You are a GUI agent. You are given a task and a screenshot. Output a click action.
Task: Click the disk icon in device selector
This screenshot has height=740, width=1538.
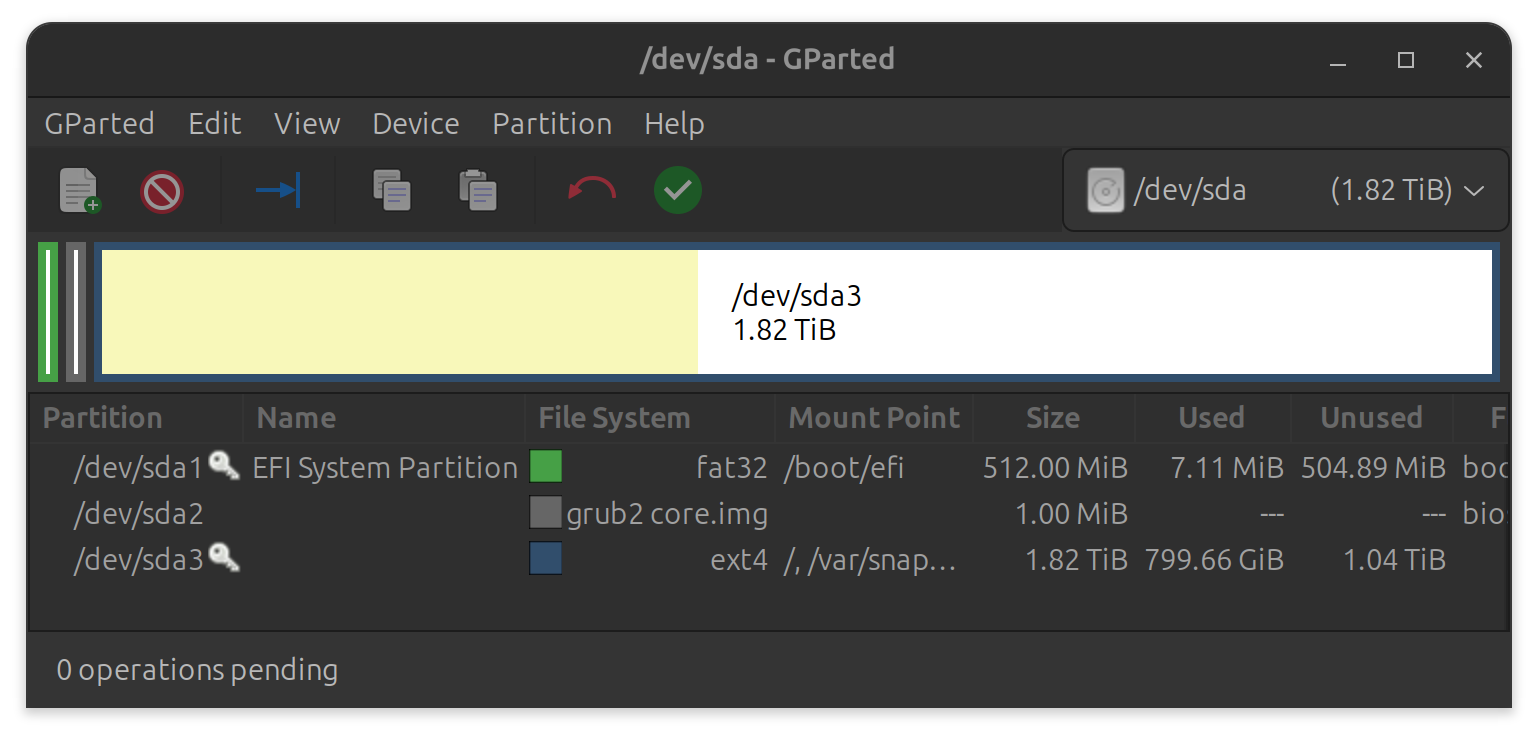pos(1106,190)
